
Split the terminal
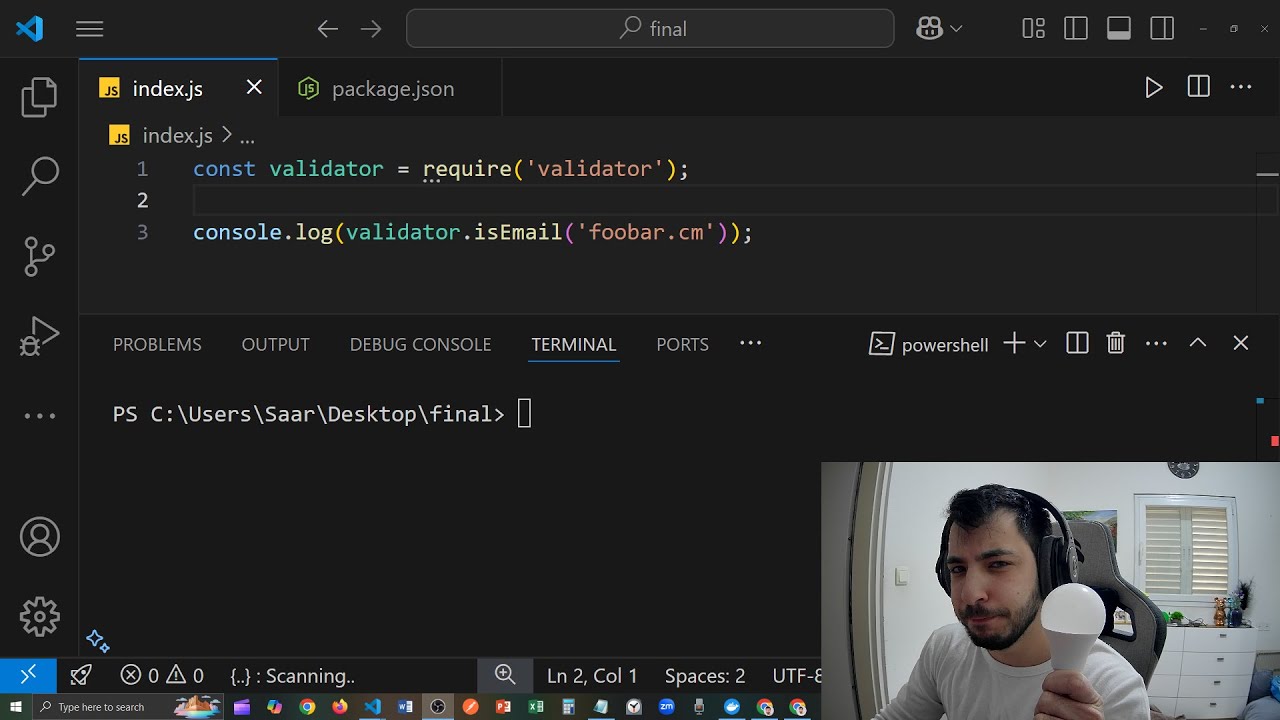[1077, 344]
